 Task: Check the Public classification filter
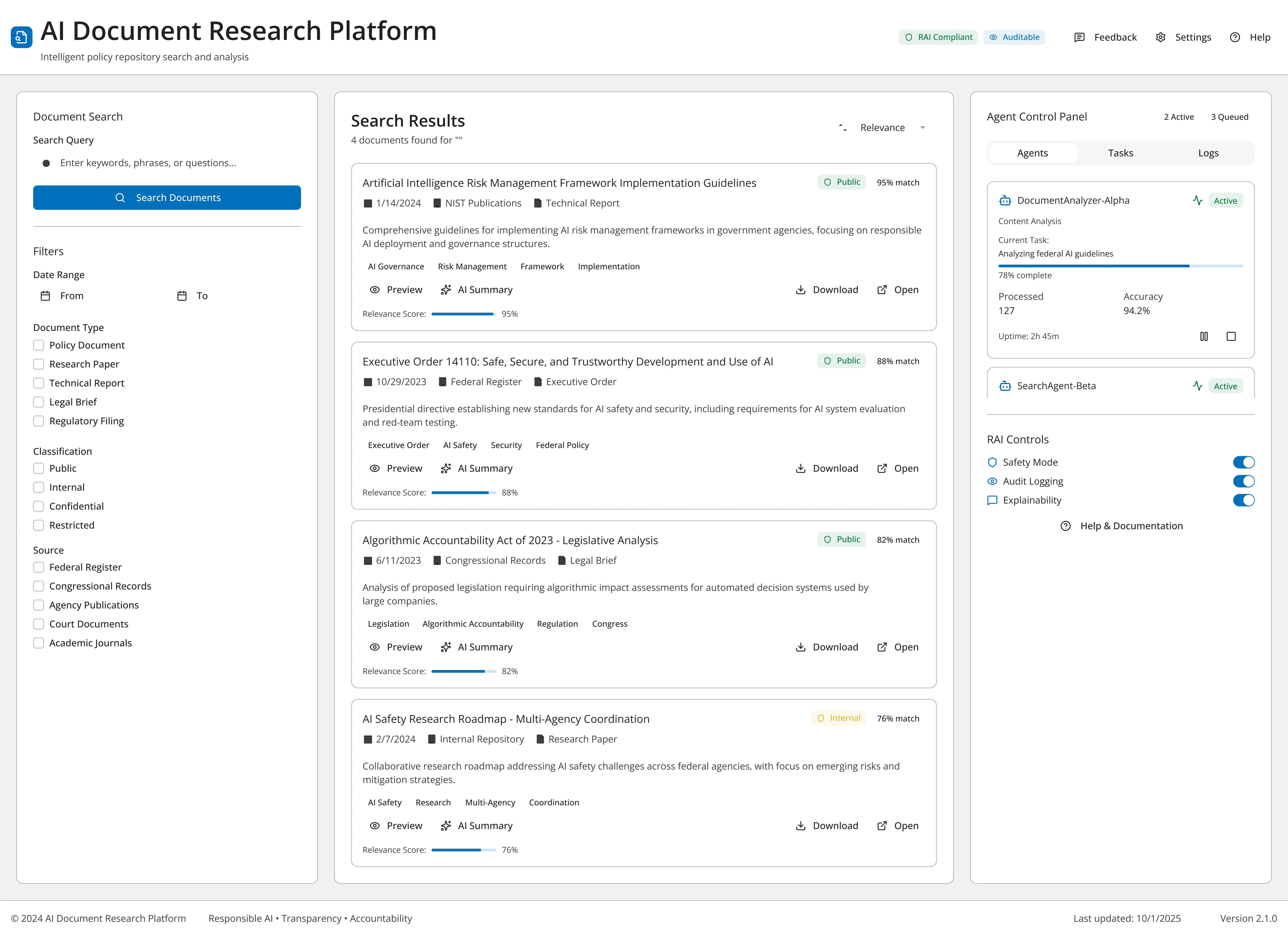[39, 468]
